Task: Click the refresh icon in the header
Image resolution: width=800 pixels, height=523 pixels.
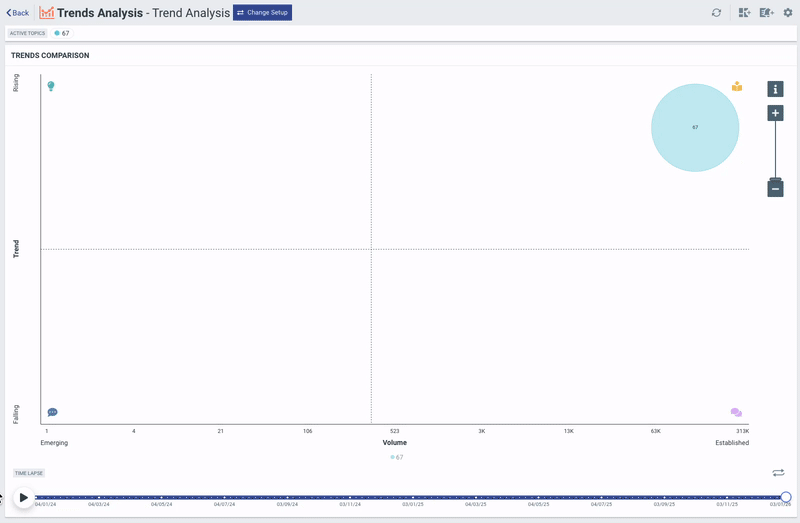Action: click(716, 13)
